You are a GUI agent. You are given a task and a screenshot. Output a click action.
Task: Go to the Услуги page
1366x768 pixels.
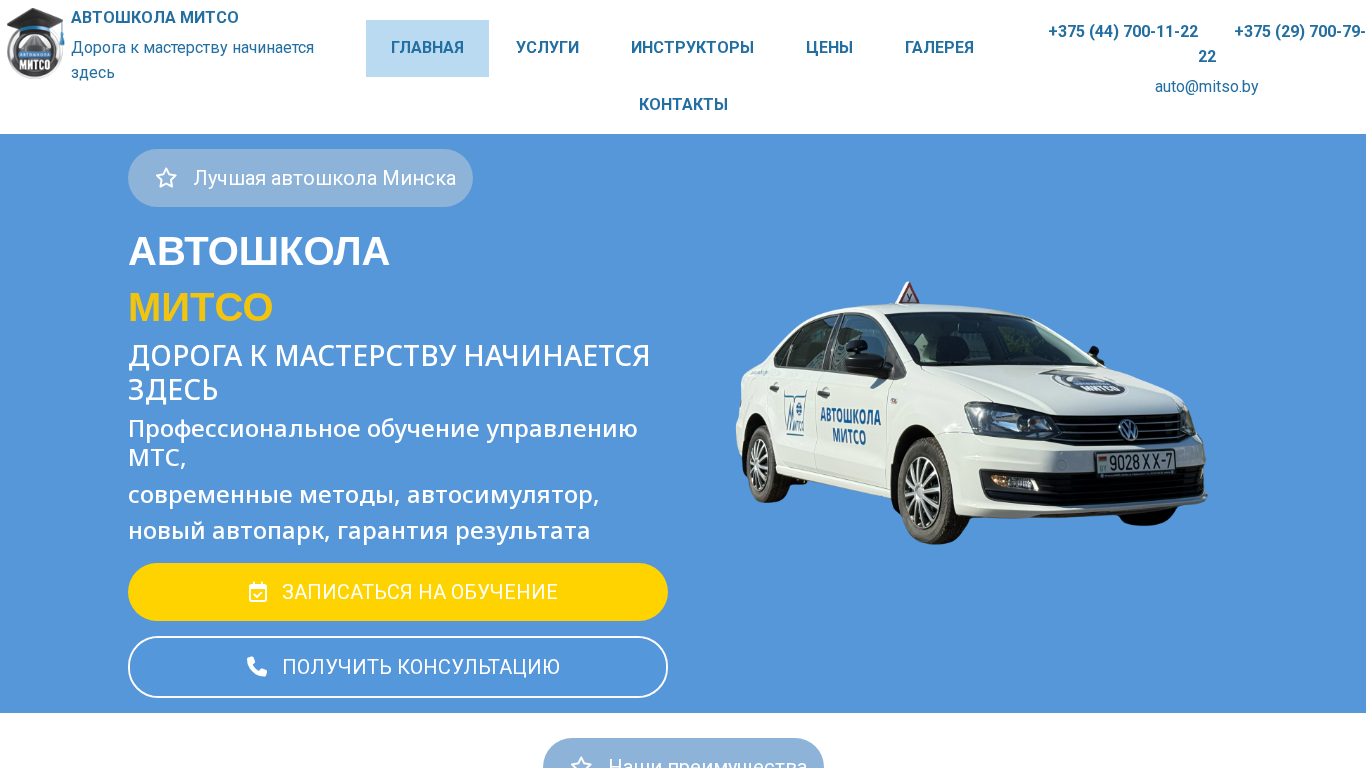[x=547, y=48]
